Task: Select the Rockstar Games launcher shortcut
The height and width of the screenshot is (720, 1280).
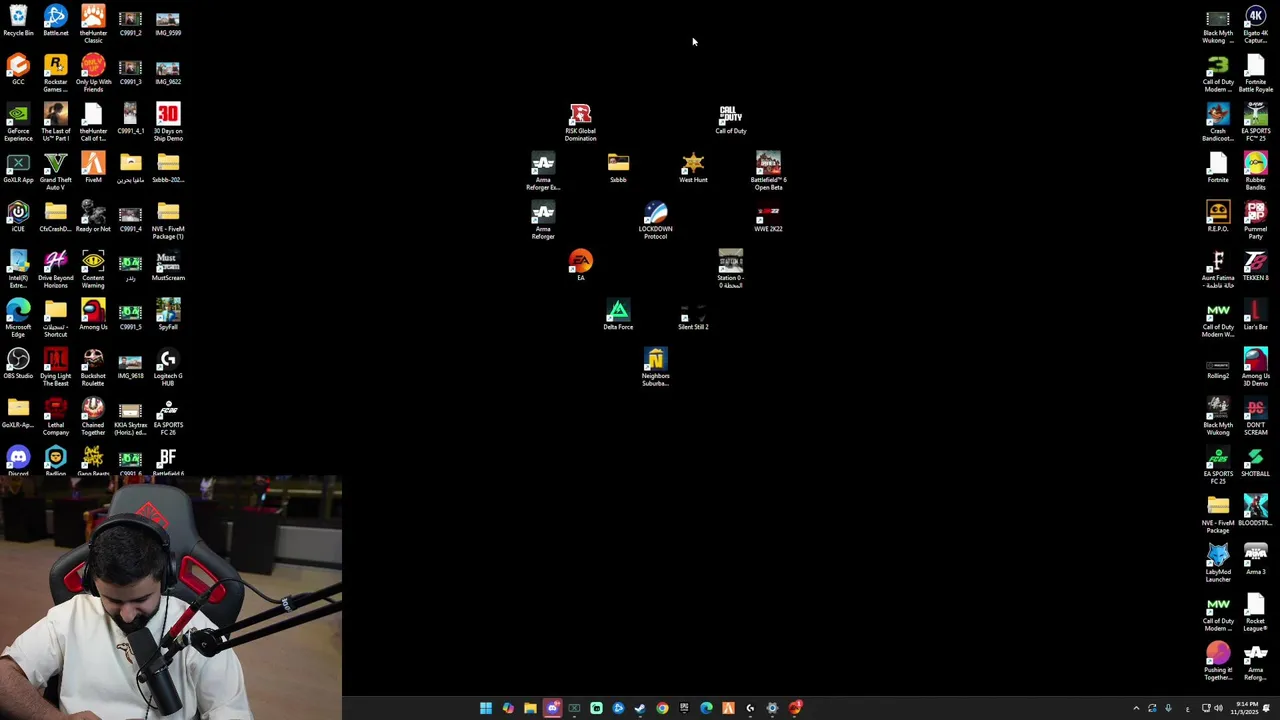Action: pos(56,74)
